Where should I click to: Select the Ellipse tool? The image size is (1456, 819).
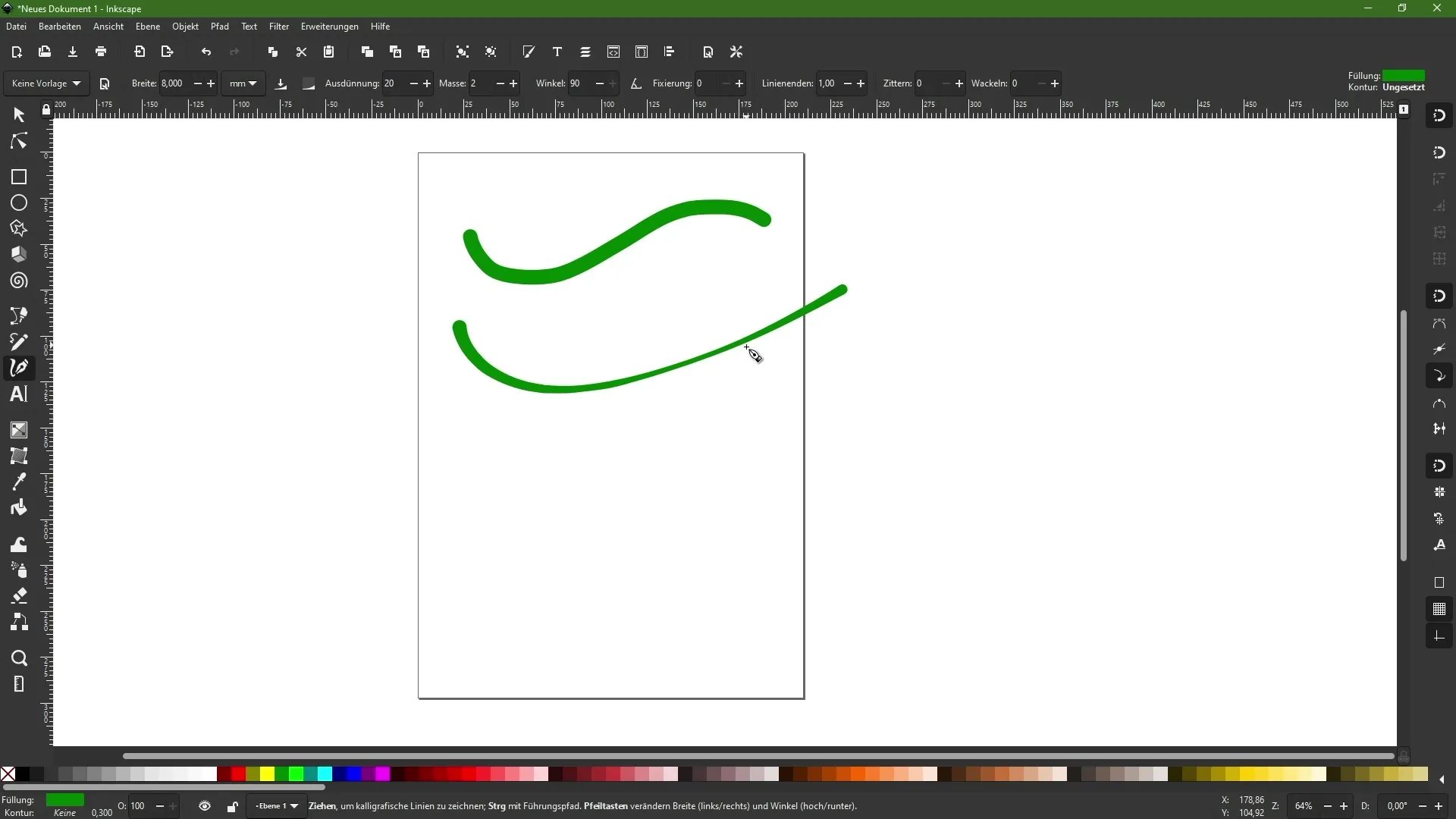point(19,203)
